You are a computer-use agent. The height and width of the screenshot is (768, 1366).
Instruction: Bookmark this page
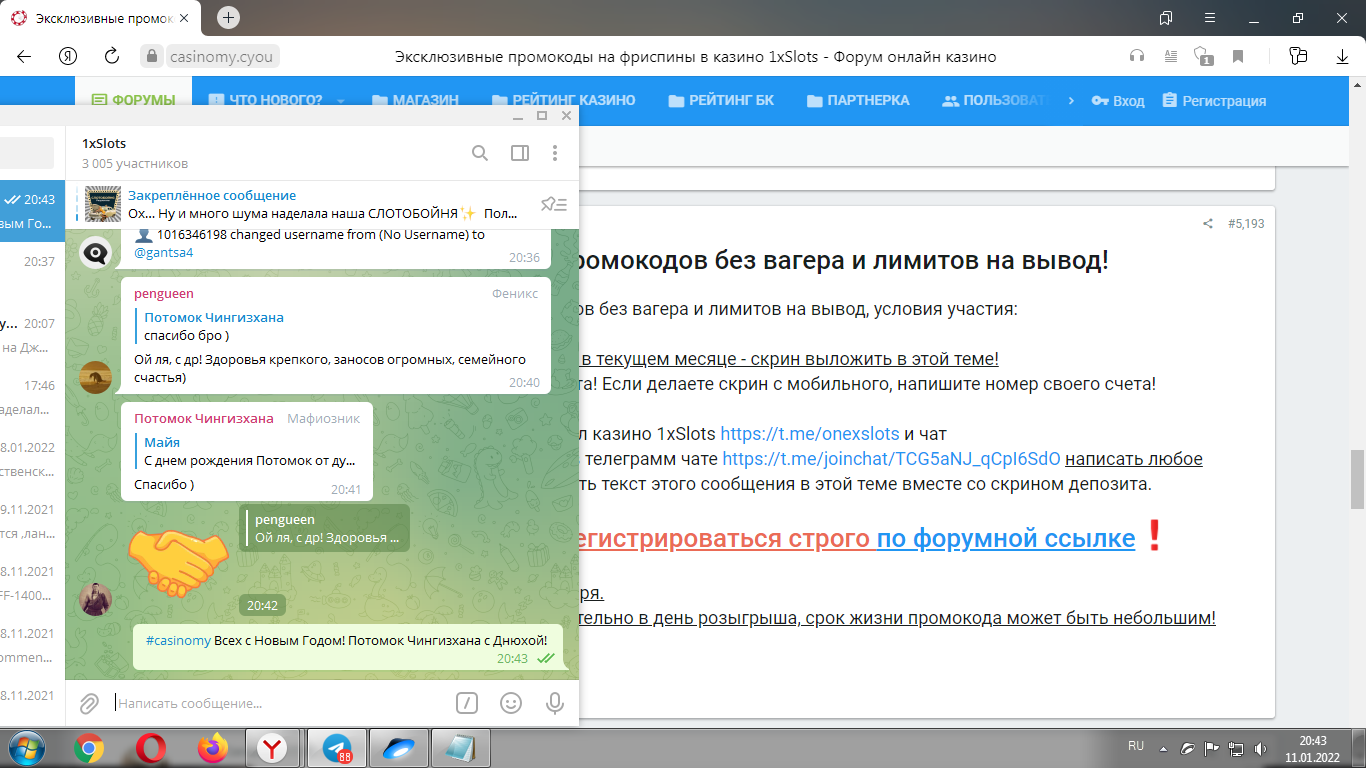coord(1238,56)
